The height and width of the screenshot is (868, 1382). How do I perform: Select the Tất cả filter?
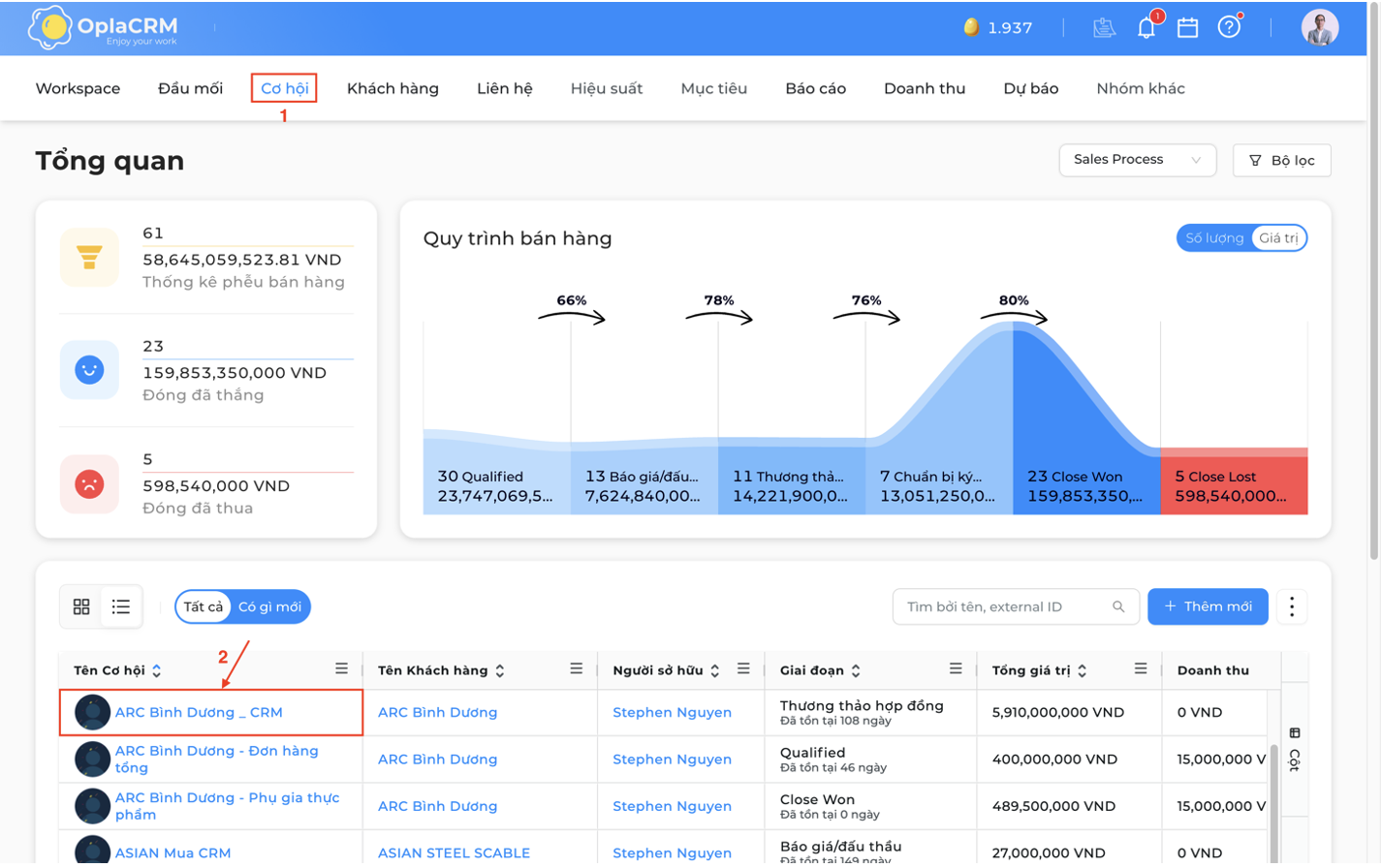point(204,606)
